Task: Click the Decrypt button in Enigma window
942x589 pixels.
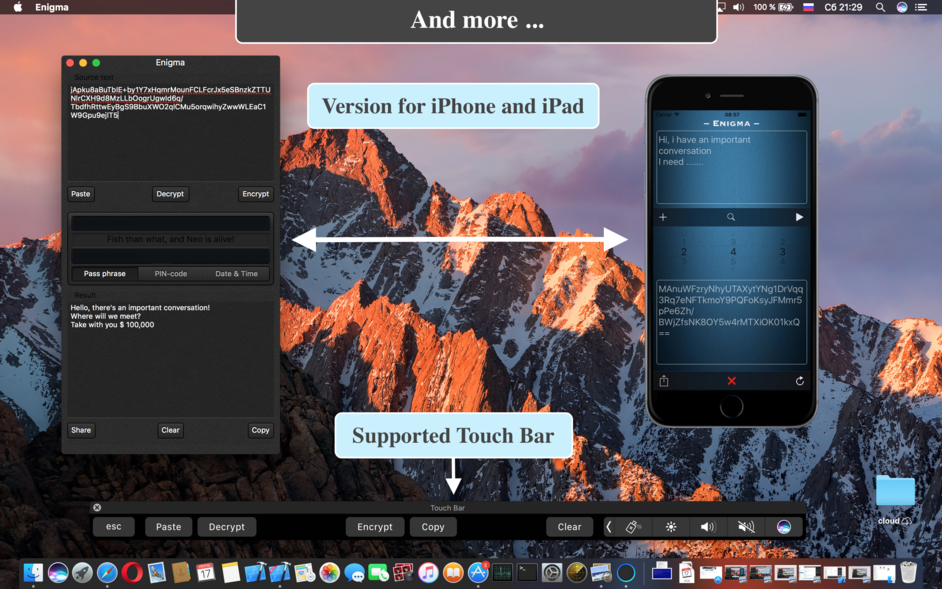Action: [170, 194]
